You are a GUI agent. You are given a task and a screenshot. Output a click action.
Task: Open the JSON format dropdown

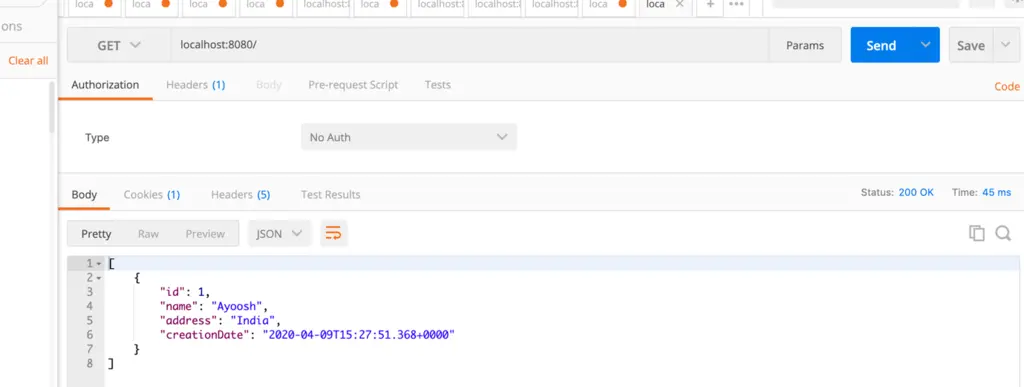point(280,234)
